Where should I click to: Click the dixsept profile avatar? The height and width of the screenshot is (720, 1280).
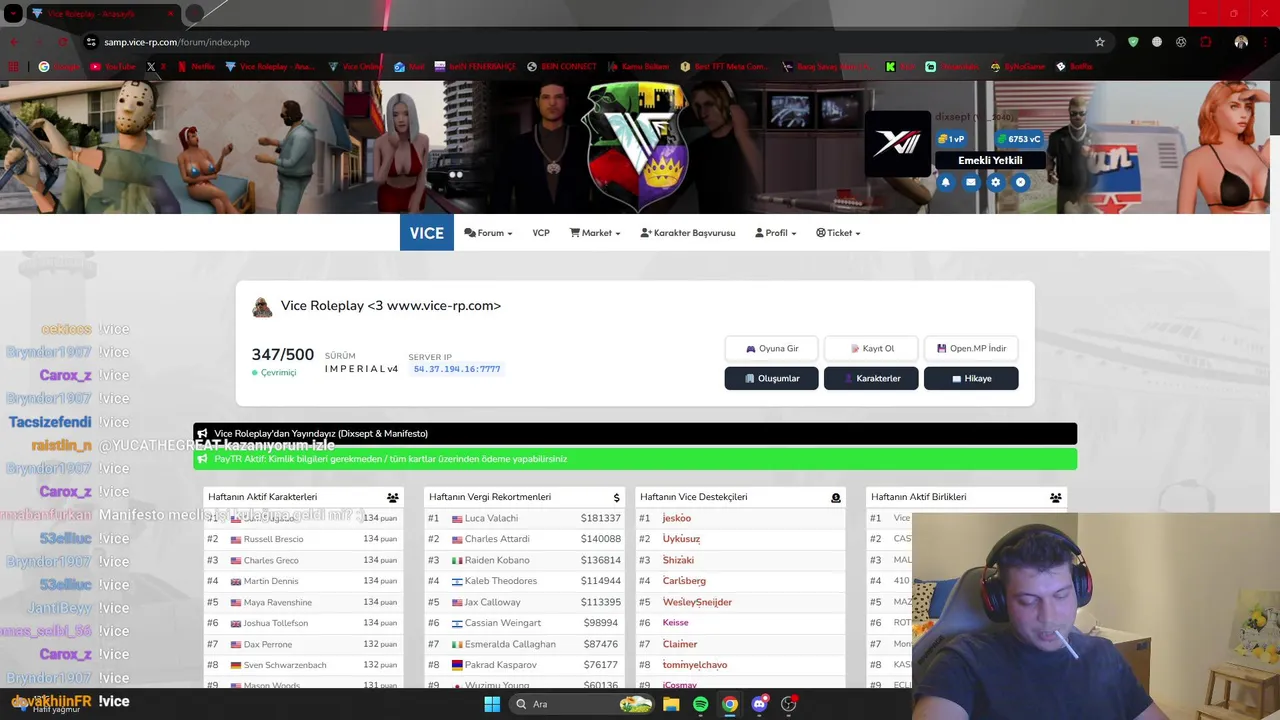(x=897, y=144)
